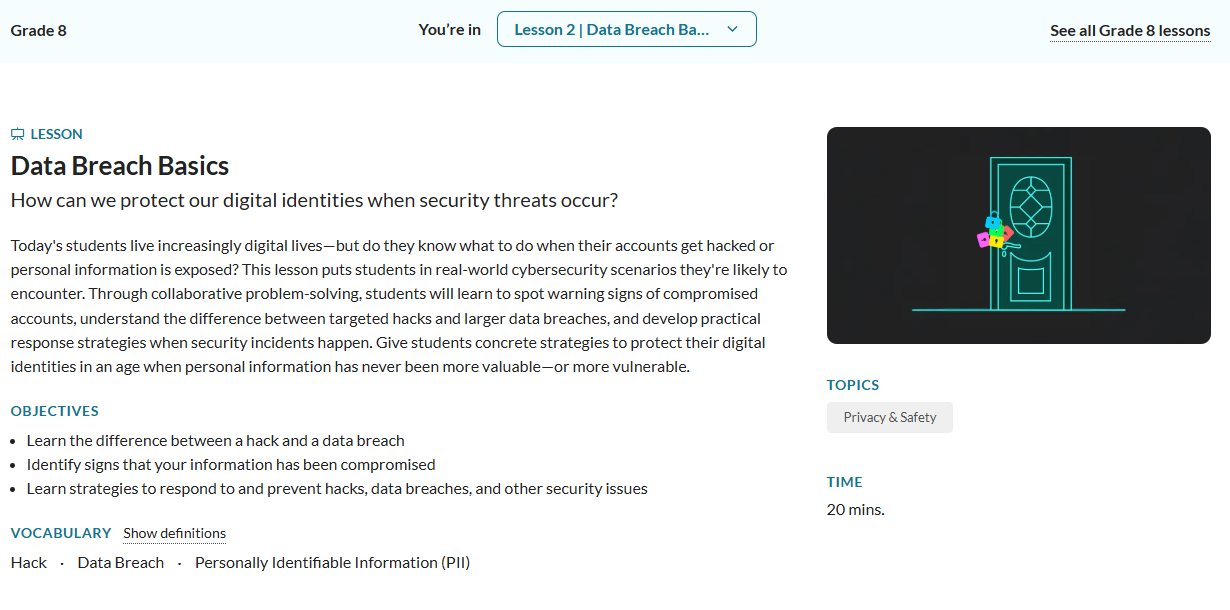
Task: Click the first objective about hack difference
Action: click(216, 440)
